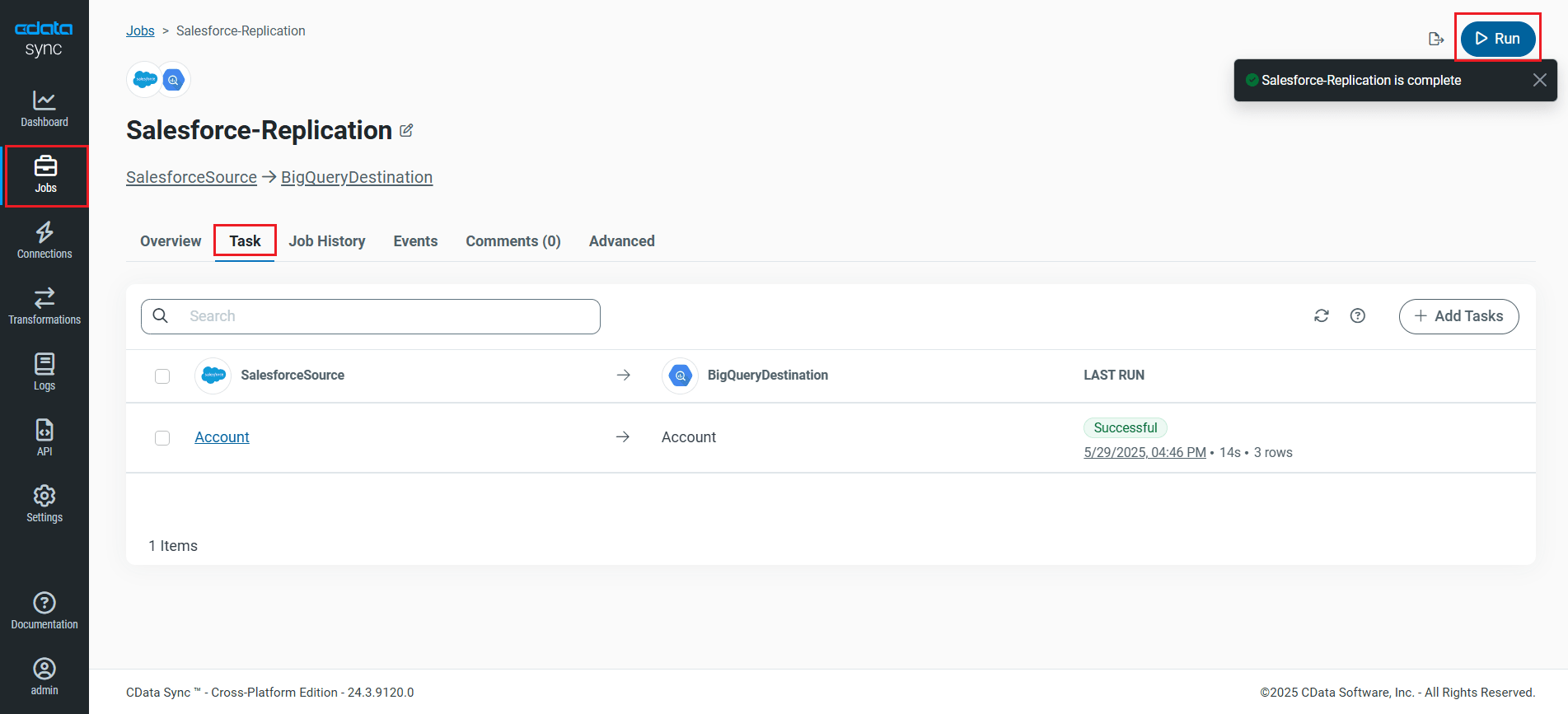Switch to the Overview tab
Viewport: 1568px width, 714px height.
point(171,241)
